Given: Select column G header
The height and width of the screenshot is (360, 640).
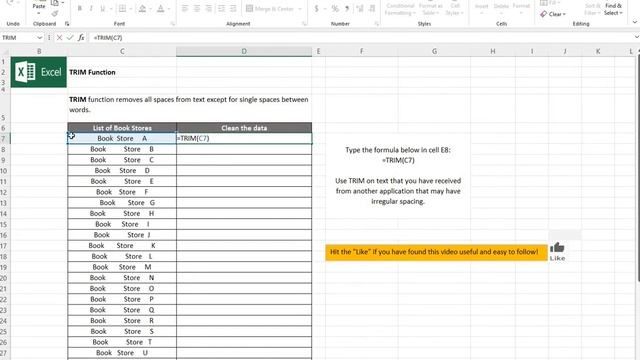Looking at the screenshot, I should tap(434, 51).
